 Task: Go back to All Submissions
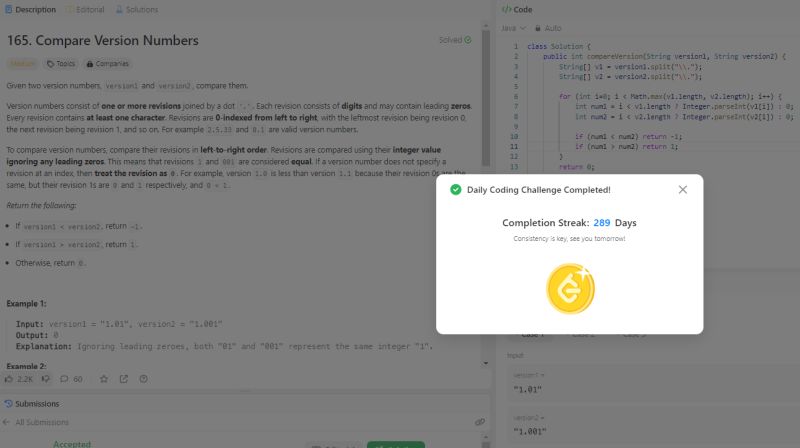coord(42,422)
